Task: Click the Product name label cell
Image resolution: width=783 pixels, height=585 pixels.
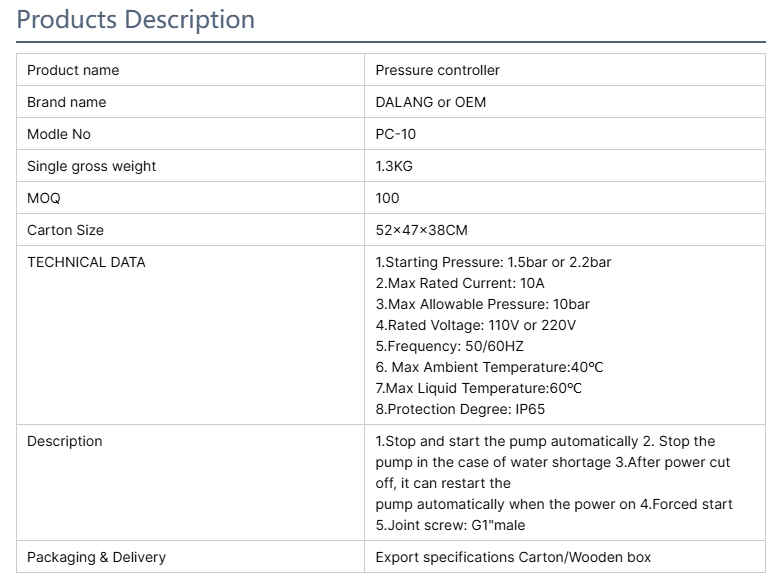Action: click(x=73, y=70)
